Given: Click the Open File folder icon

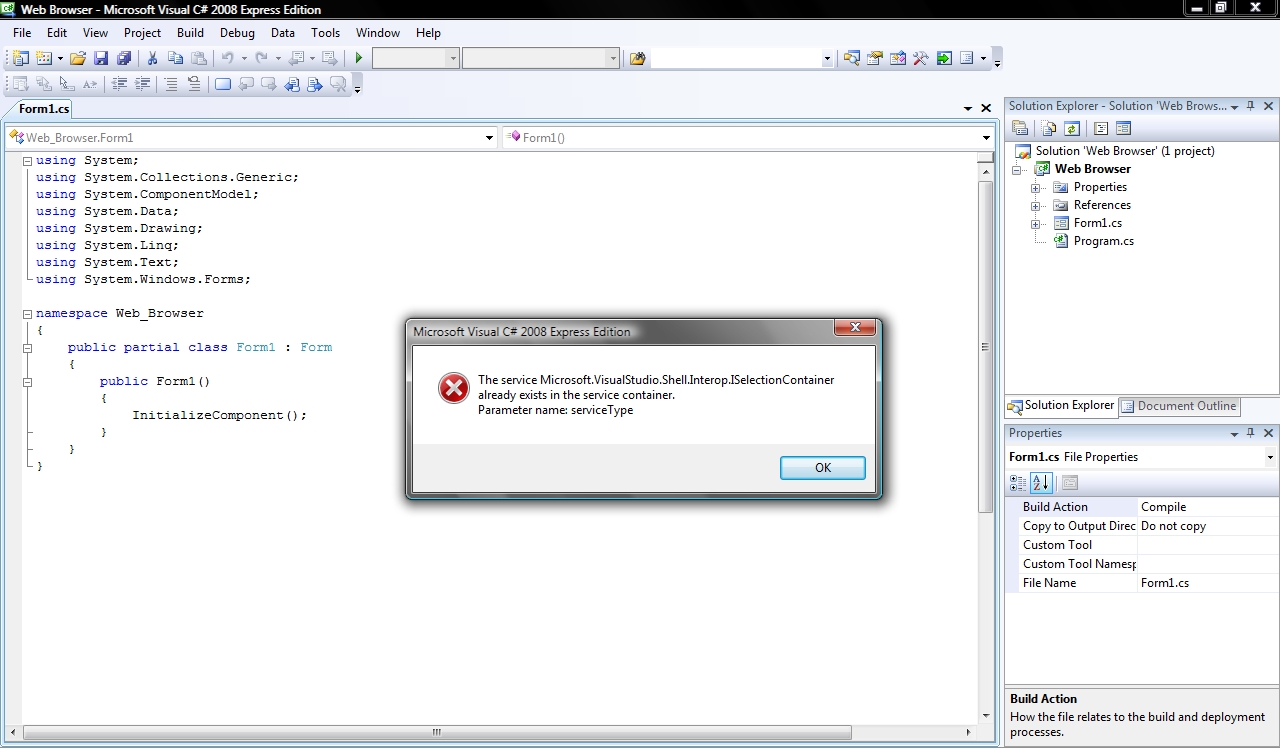Looking at the screenshot, I should click(78, 59).
